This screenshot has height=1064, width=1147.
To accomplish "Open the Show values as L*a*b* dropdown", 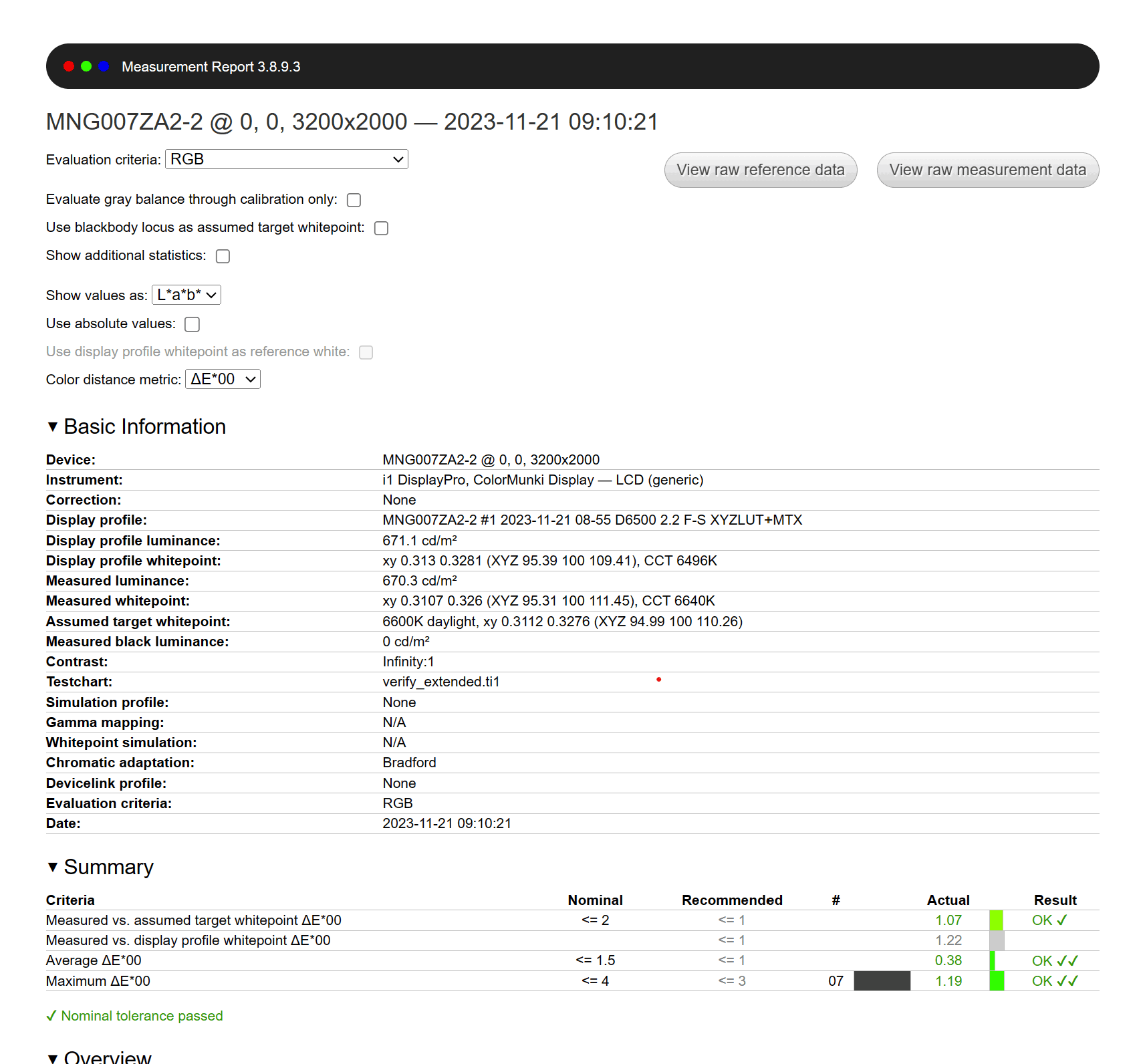I will tap(186, 295).
